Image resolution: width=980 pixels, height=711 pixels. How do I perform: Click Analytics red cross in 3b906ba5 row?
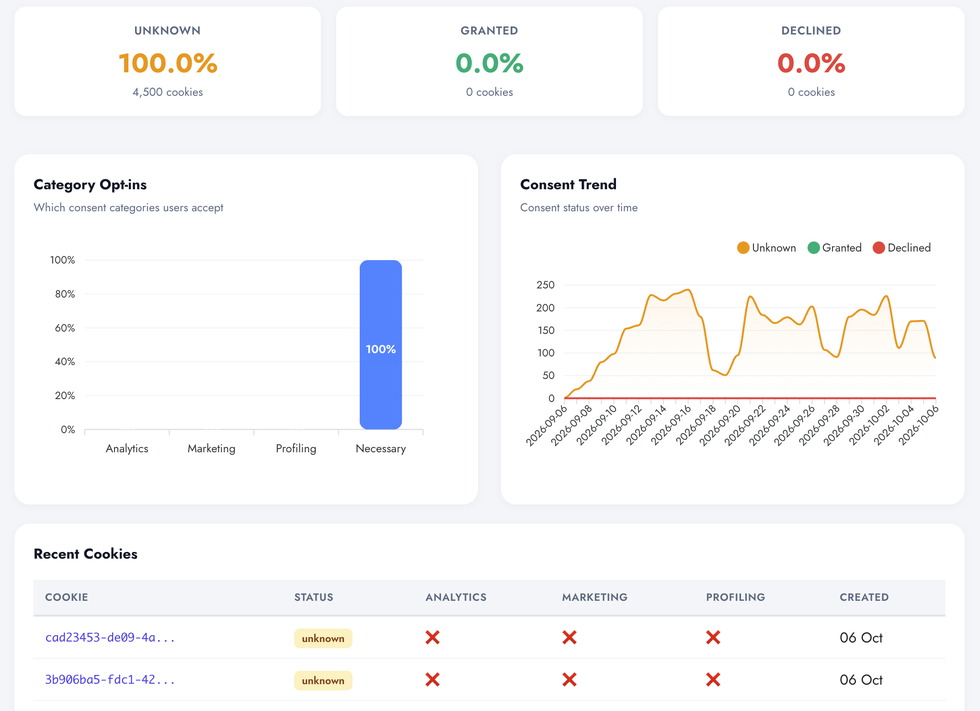tap(432, 680)
